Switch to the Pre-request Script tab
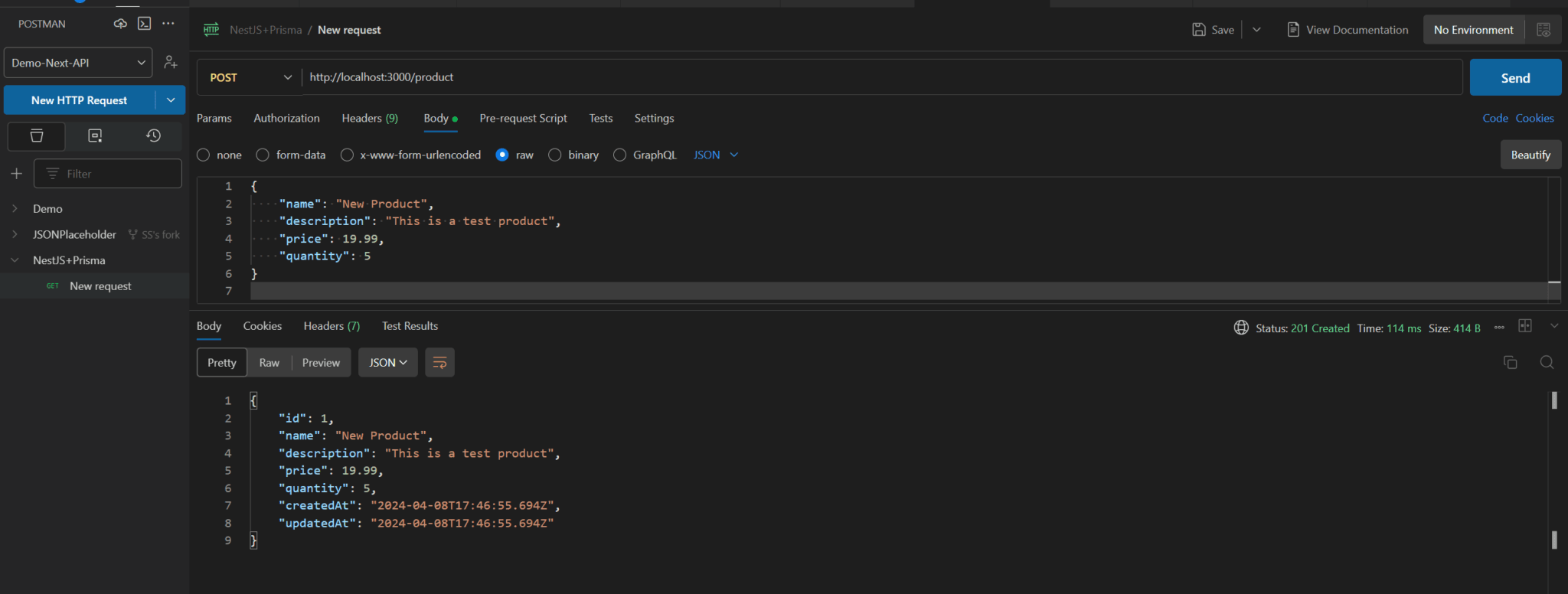The height and width of the screenshot is (594, 1568). (x=523, y=119)
